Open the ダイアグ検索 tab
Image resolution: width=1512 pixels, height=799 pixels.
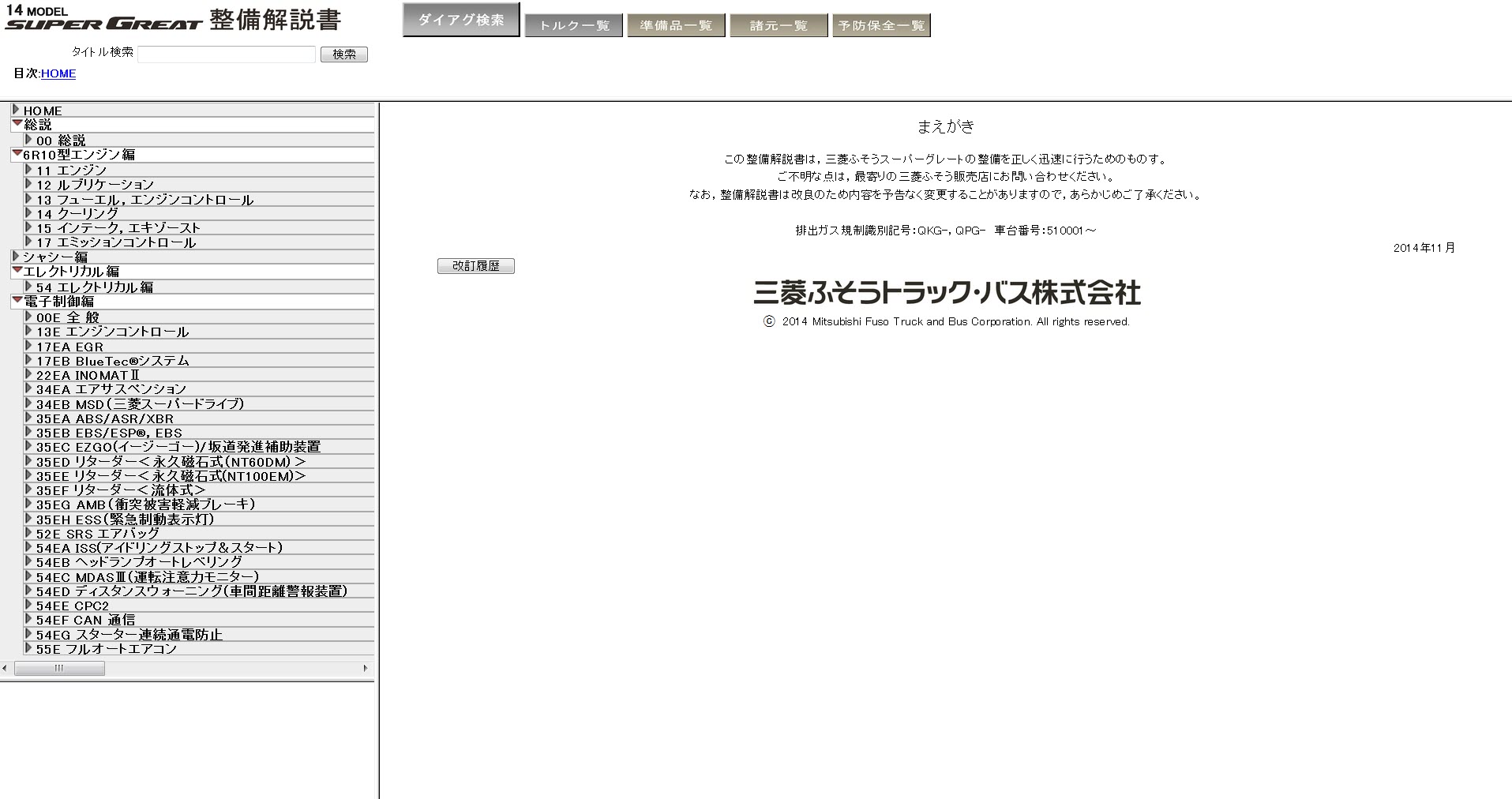460,20
